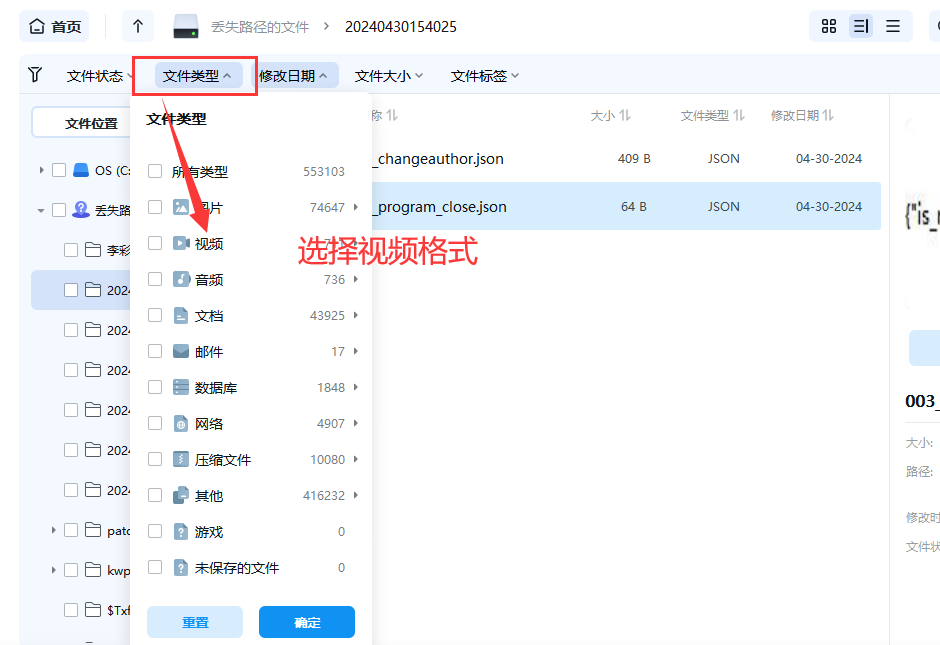Open the 文件大小 size filter dropdown

tap(385, 75)
